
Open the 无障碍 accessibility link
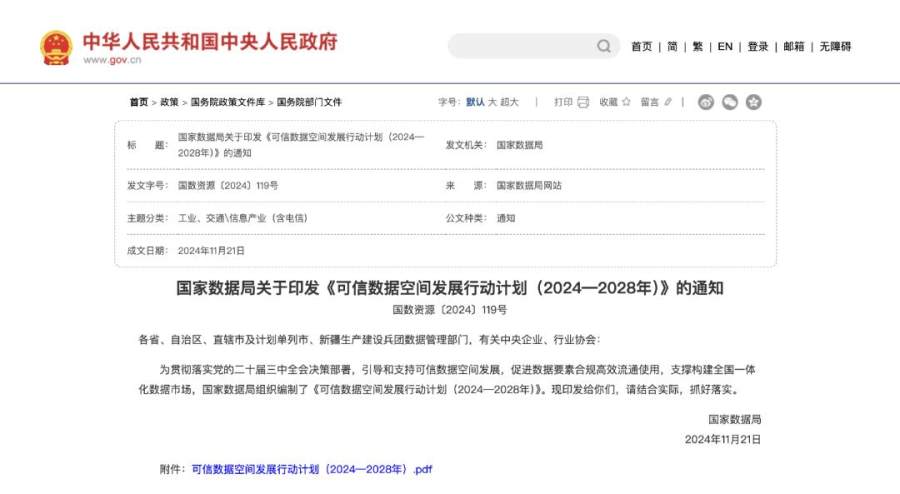pos(835,46)
